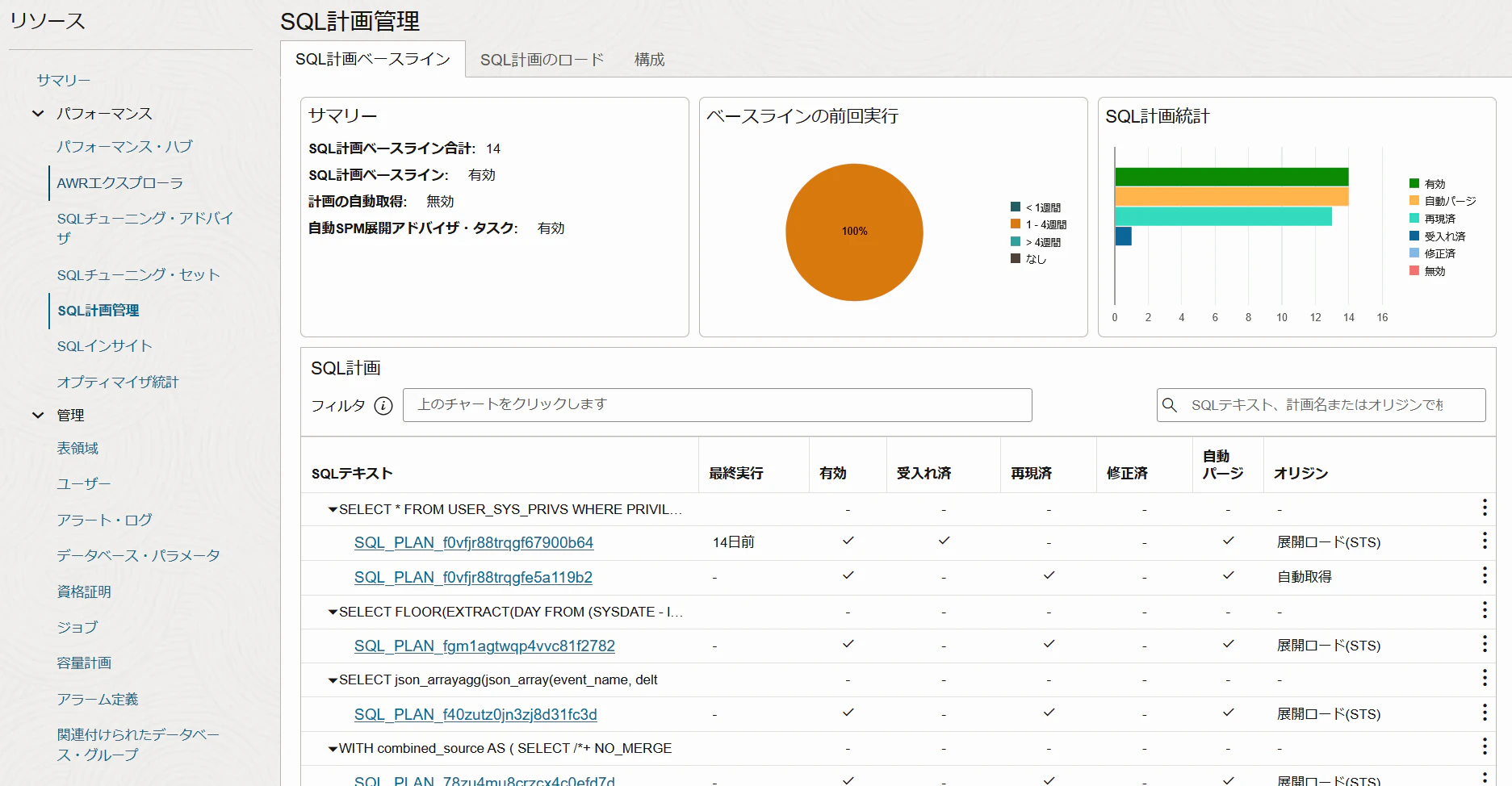Open plan SQL_PLAN_f0vfjr88trqgf67900b64
Viewport: 1512px width, 786px height.
pyautogui.click(x=474, y=543)
